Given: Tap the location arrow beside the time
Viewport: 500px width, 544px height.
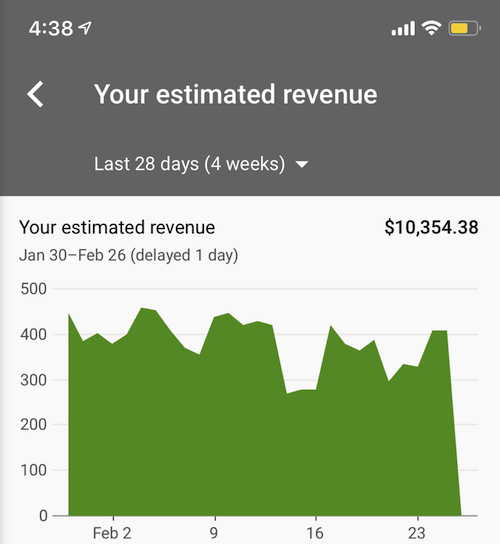Looking at the screenshot, I should 85,28.
